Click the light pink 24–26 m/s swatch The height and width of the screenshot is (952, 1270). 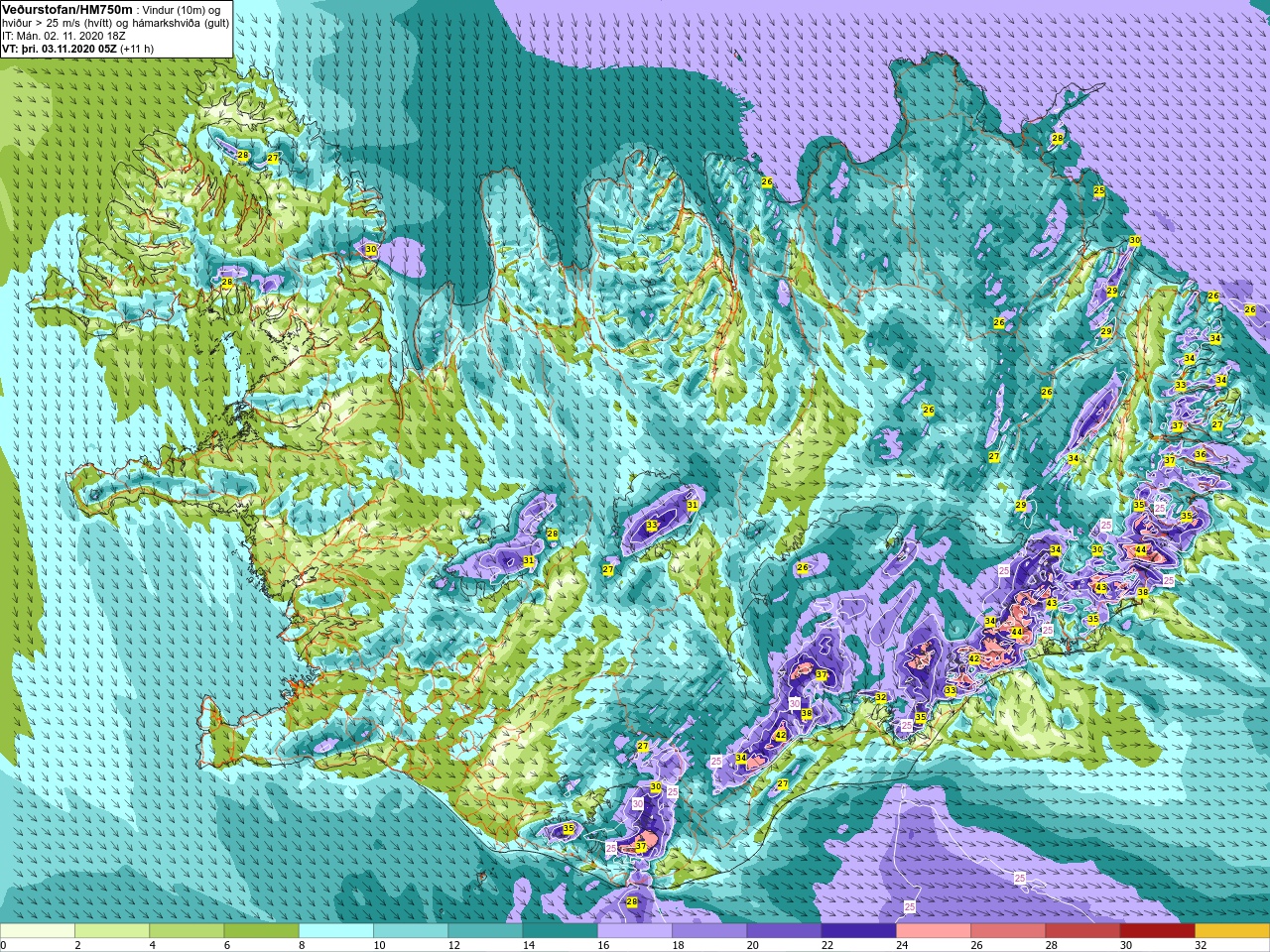(934, 931)
